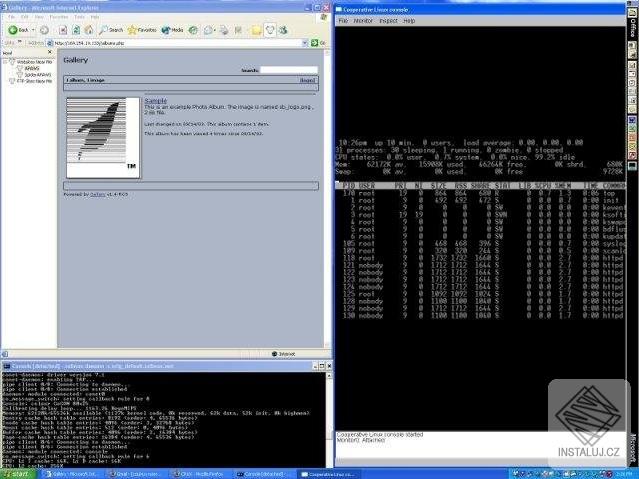Open the Search pane with the magnifier

111,30
